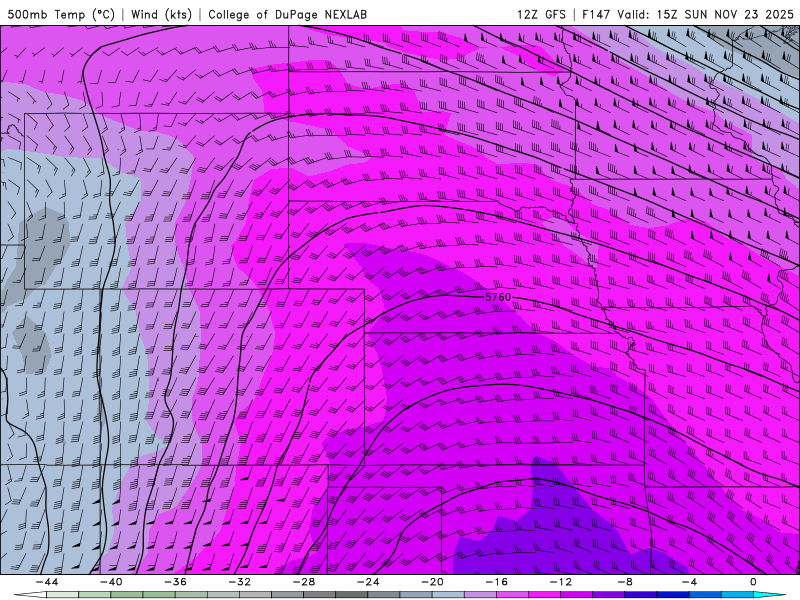The width and height of the screenshot is (800, 600).
Task: Click the '-40' color scale label
Action: (111, 582)
